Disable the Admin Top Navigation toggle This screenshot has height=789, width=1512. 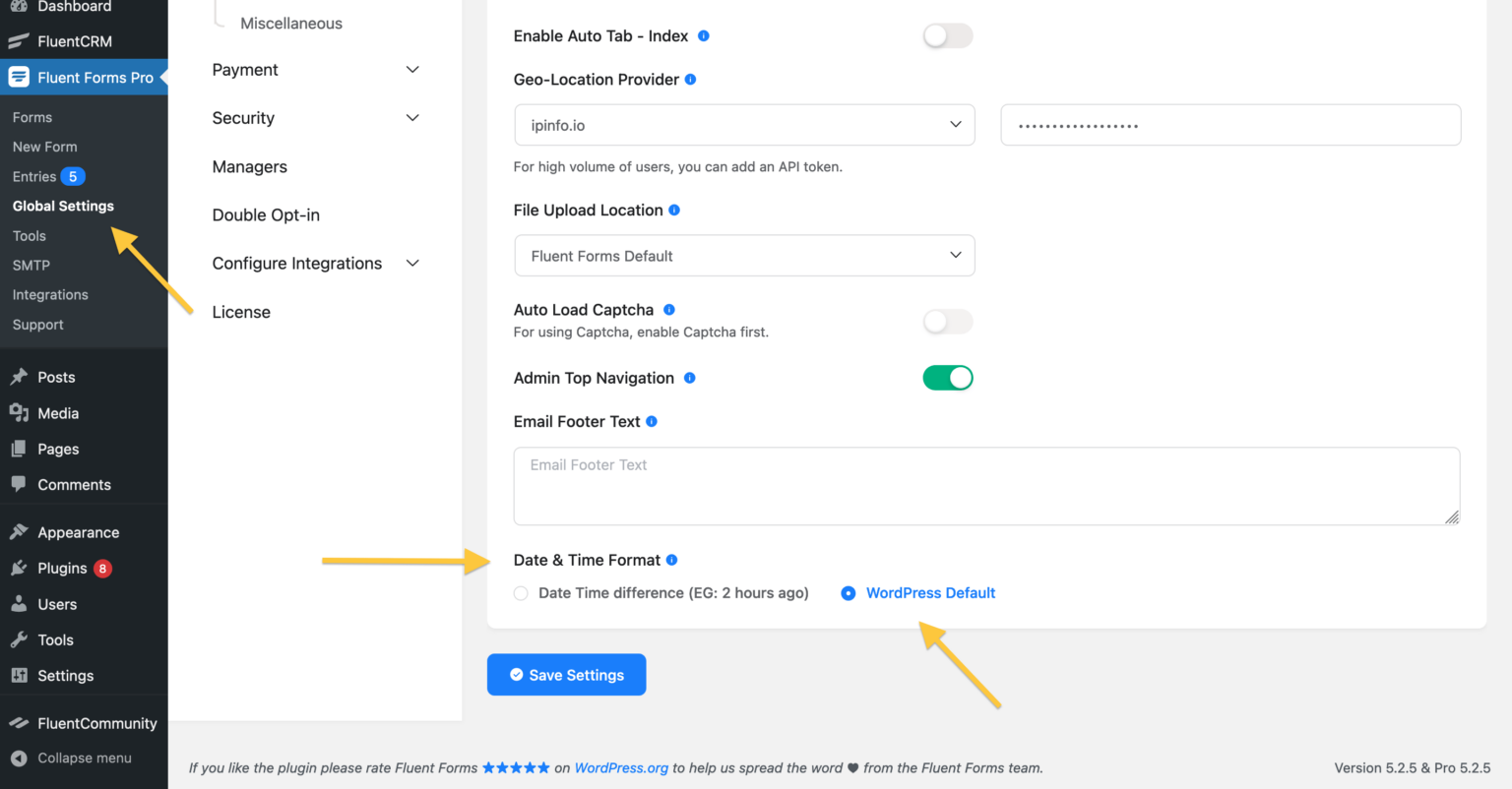click(947, 377)
